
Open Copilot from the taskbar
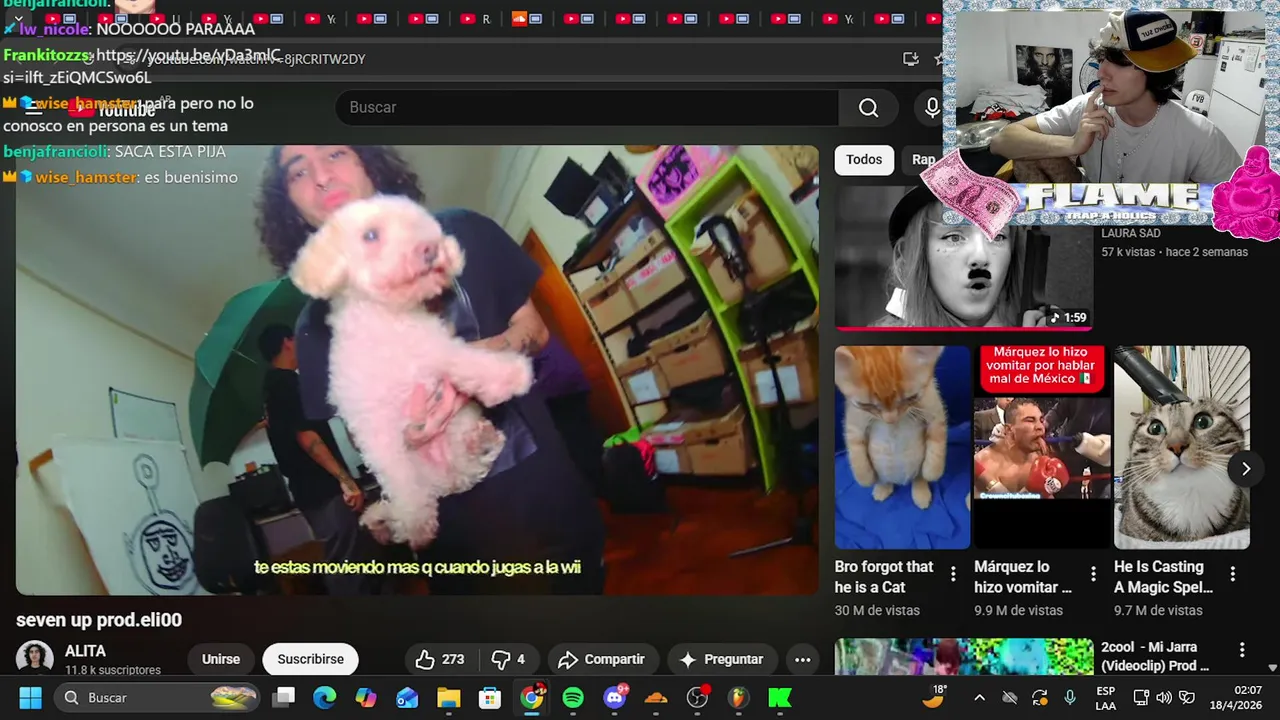pos(366,697)
